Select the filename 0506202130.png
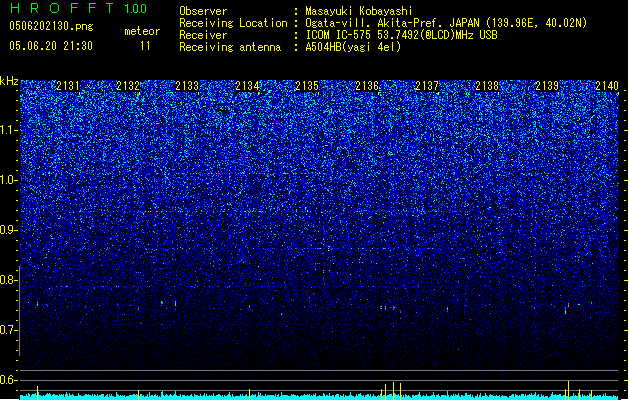629x400 pixels. [x=51, y=26]
